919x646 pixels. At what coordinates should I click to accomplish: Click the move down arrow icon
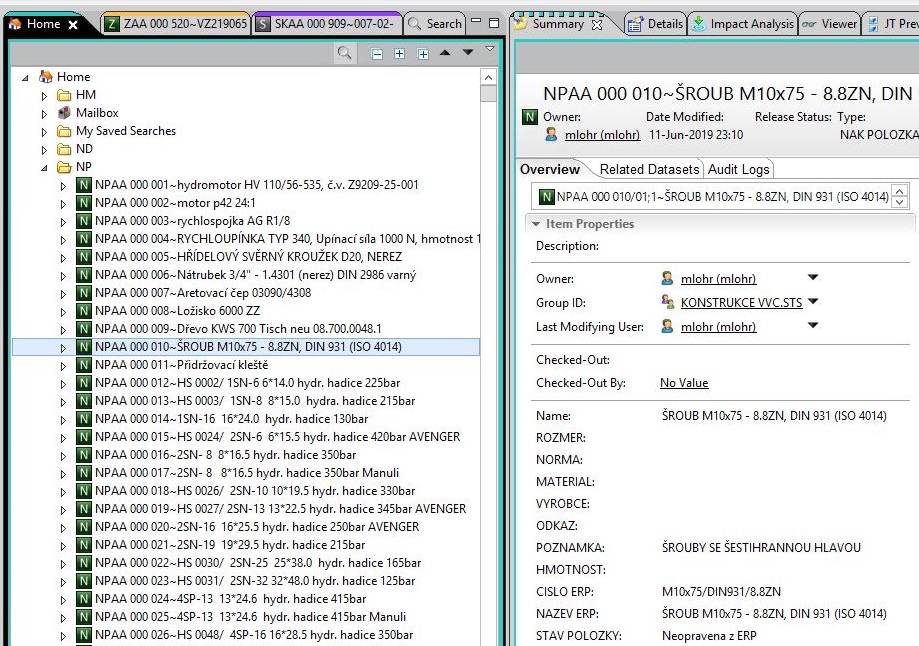tap(468, 53)
